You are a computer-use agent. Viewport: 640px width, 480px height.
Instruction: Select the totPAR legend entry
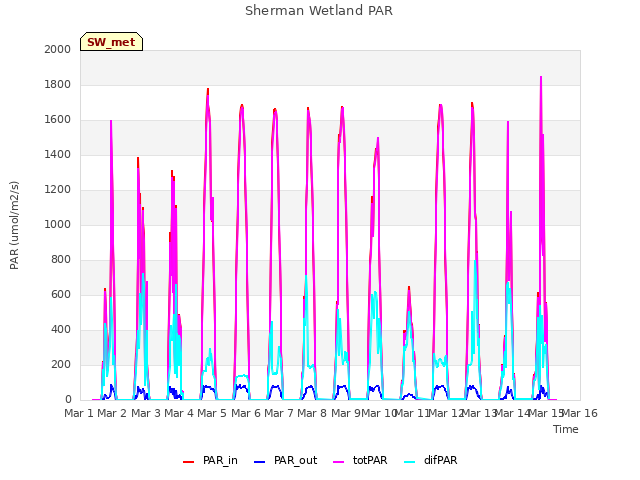coord(360,460)
